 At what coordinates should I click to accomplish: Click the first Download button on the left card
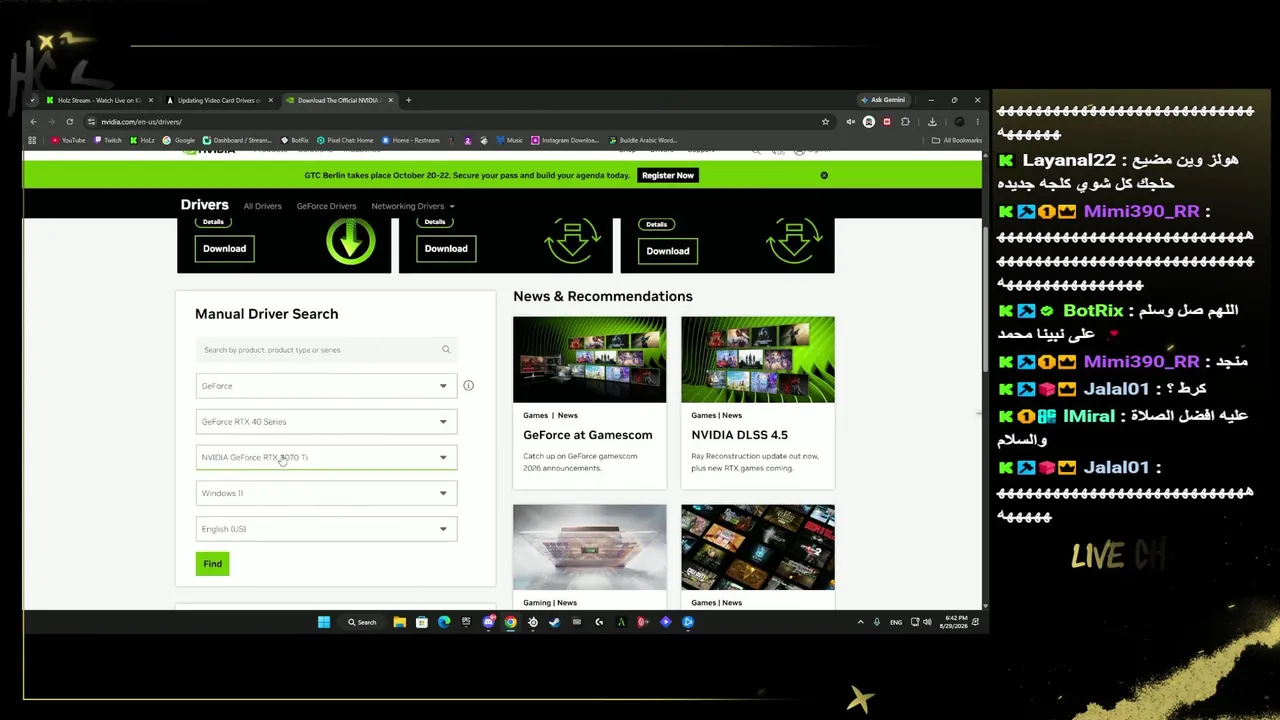(x=224, y=249)
